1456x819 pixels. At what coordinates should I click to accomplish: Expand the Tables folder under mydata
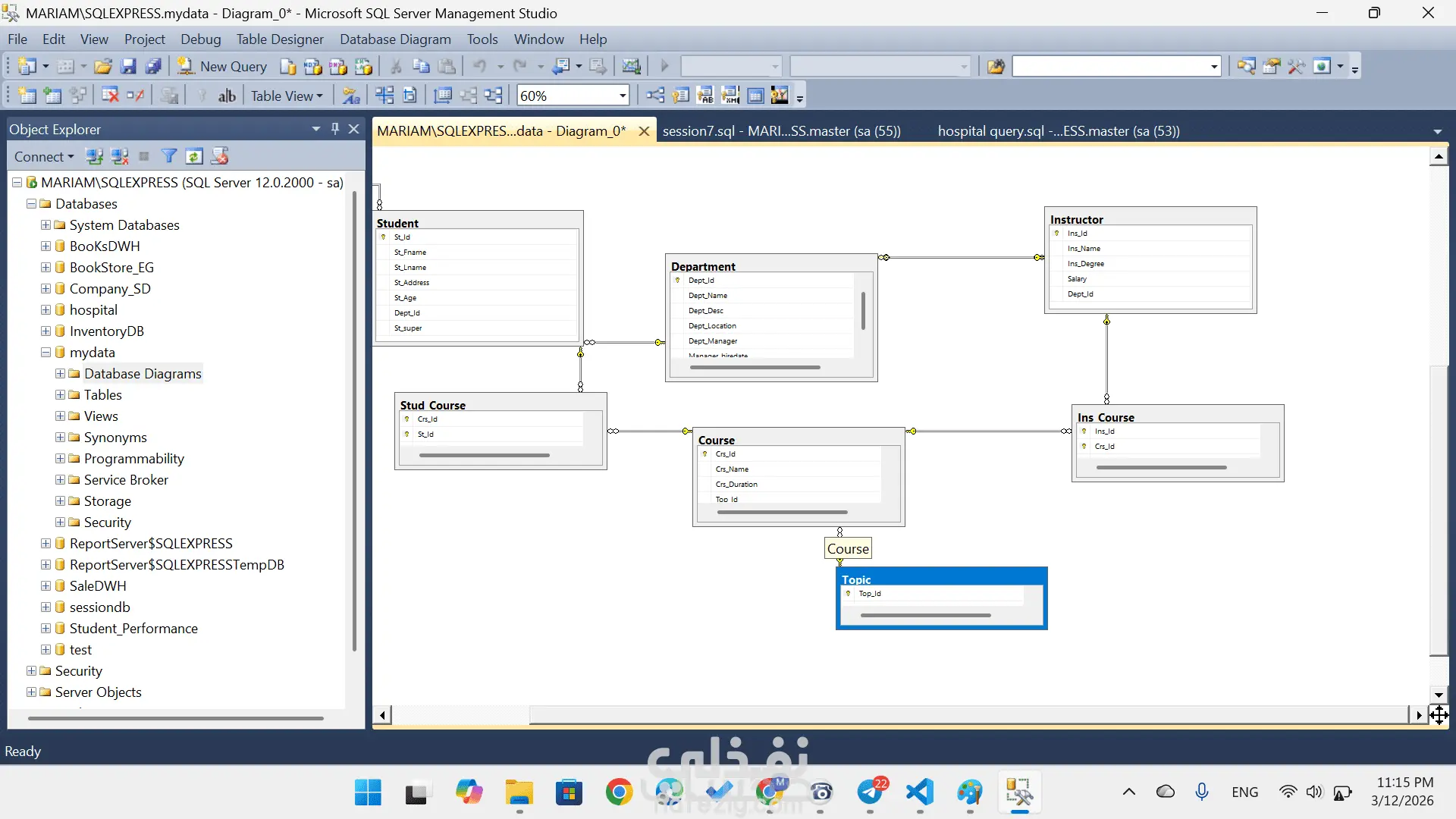coord(60,395)
